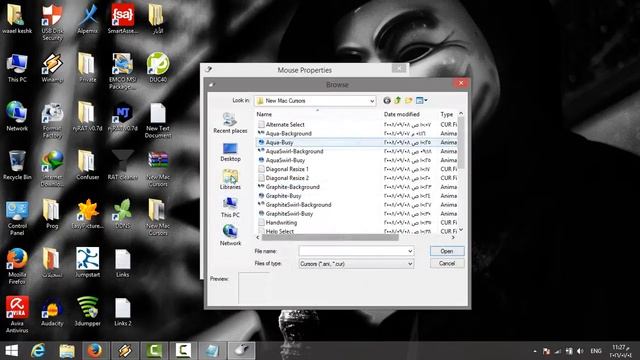
Task: Select the GraphiteSwirl-Background file
Action: [298, 205]
